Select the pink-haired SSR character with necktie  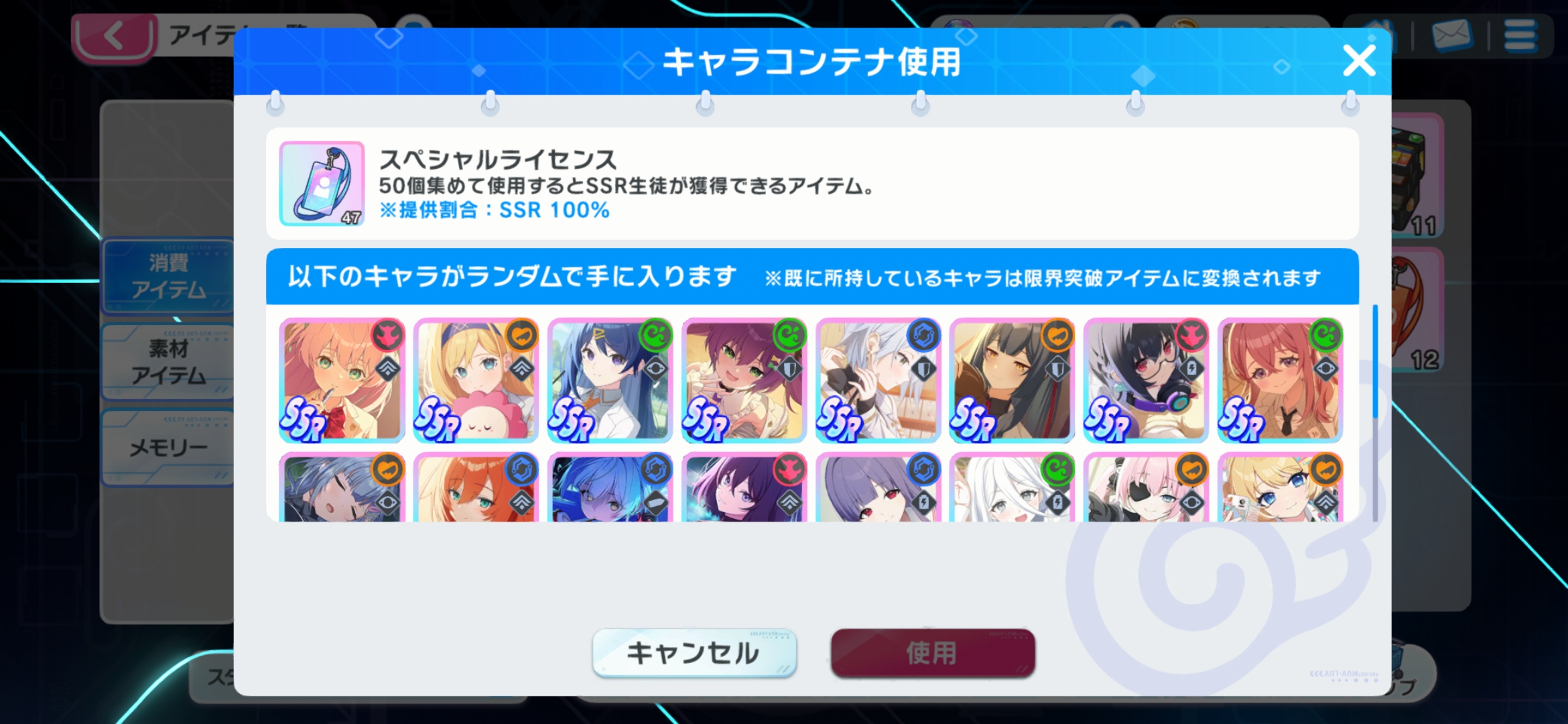tap(1280, 380)
